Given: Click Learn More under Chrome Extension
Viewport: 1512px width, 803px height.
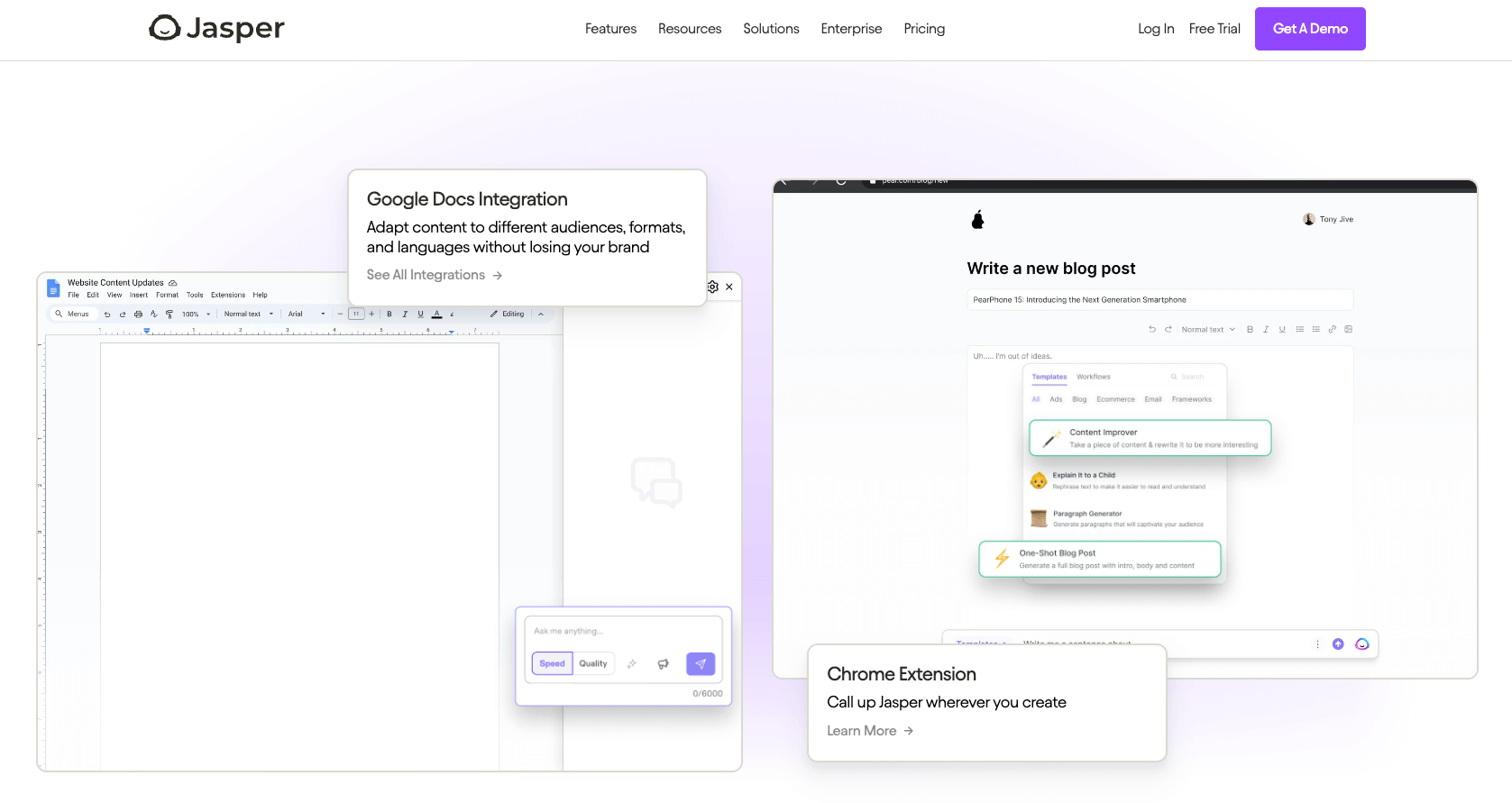Looking at the screenshot, I should coord(870,731).
